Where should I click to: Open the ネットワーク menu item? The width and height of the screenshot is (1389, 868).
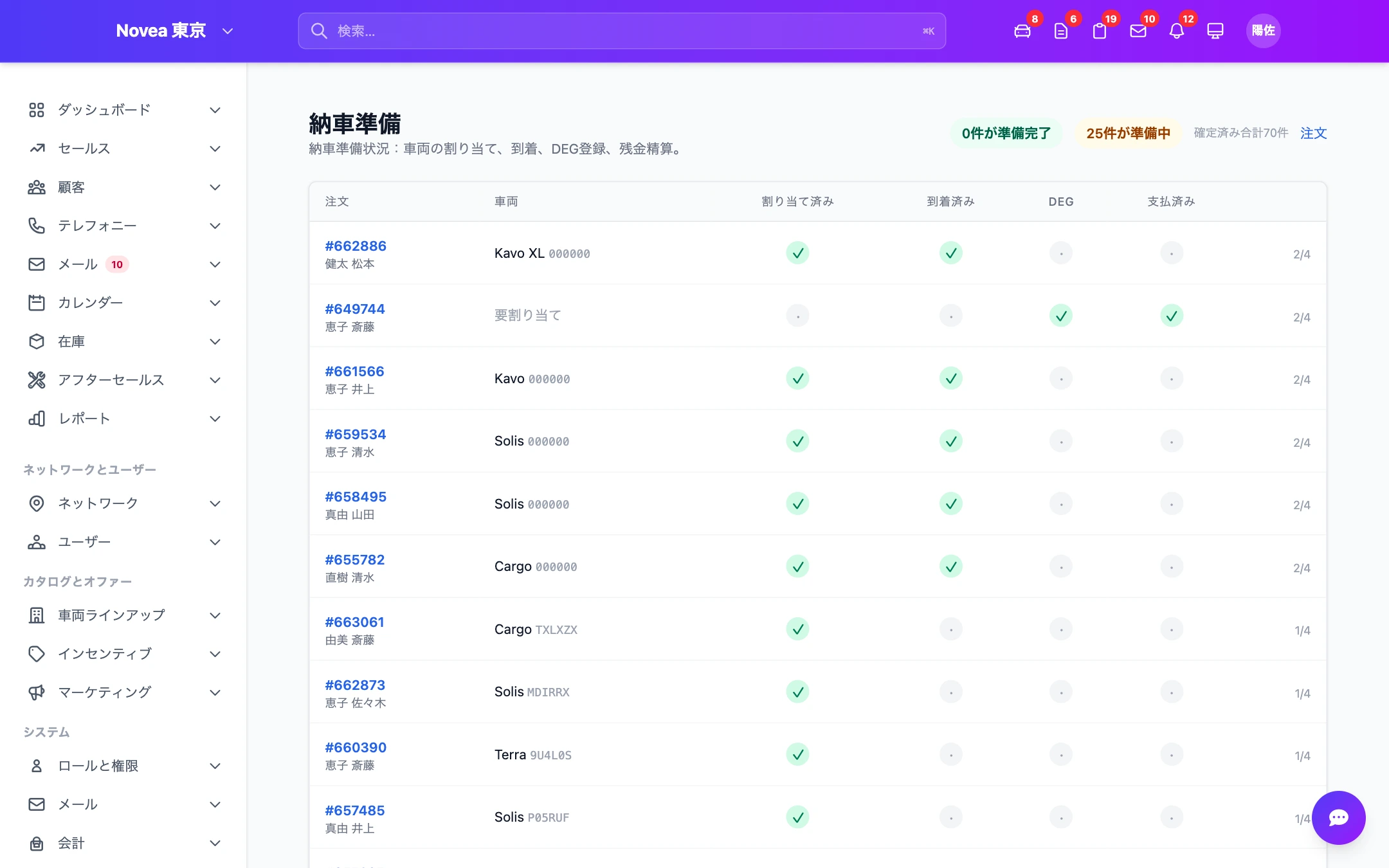click(x=125, y=503)
